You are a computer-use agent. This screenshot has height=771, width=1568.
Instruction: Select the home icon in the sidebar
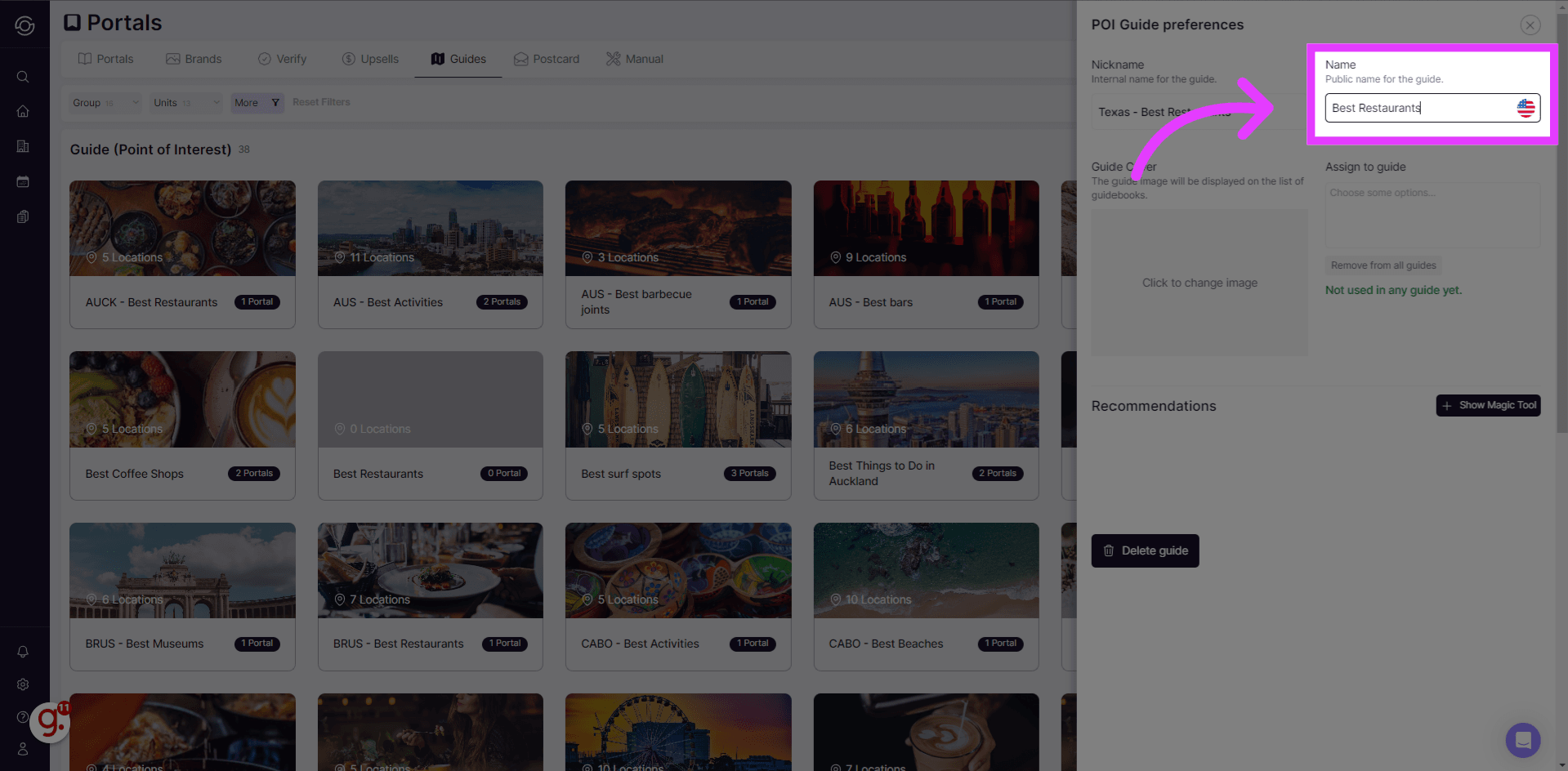coord(22,111)
